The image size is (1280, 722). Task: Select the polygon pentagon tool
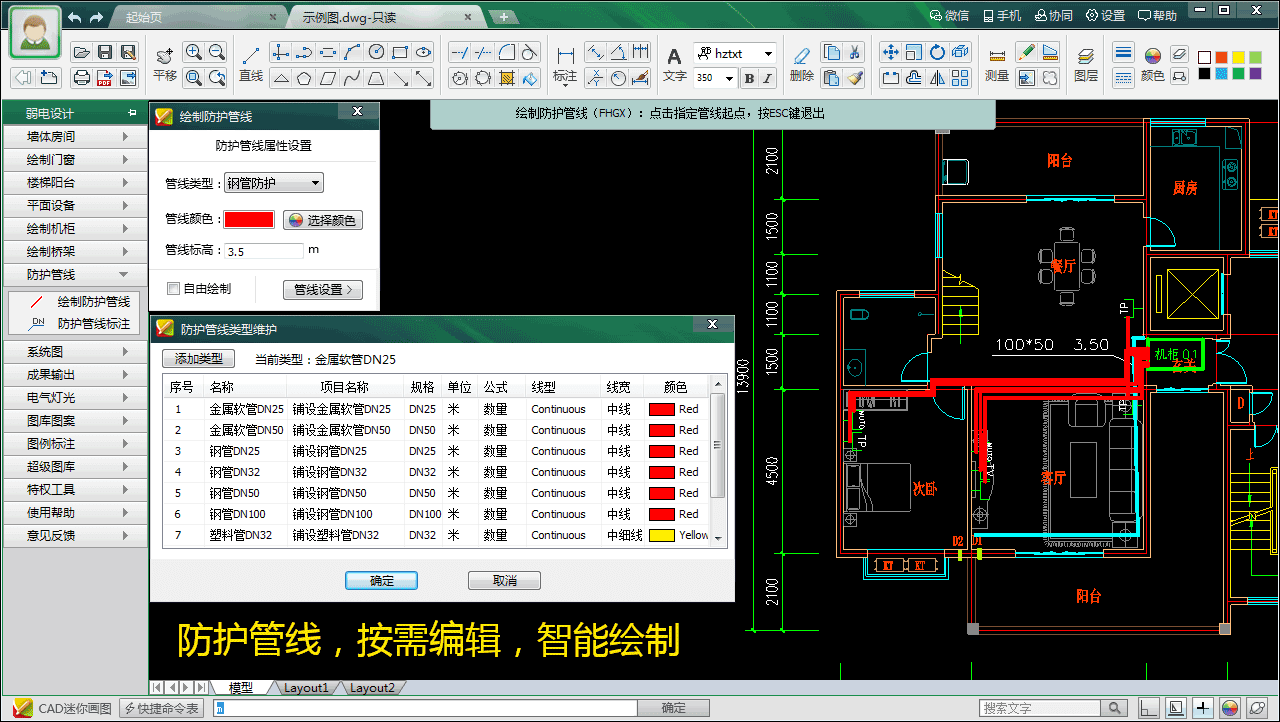click(x=305, y=77)
